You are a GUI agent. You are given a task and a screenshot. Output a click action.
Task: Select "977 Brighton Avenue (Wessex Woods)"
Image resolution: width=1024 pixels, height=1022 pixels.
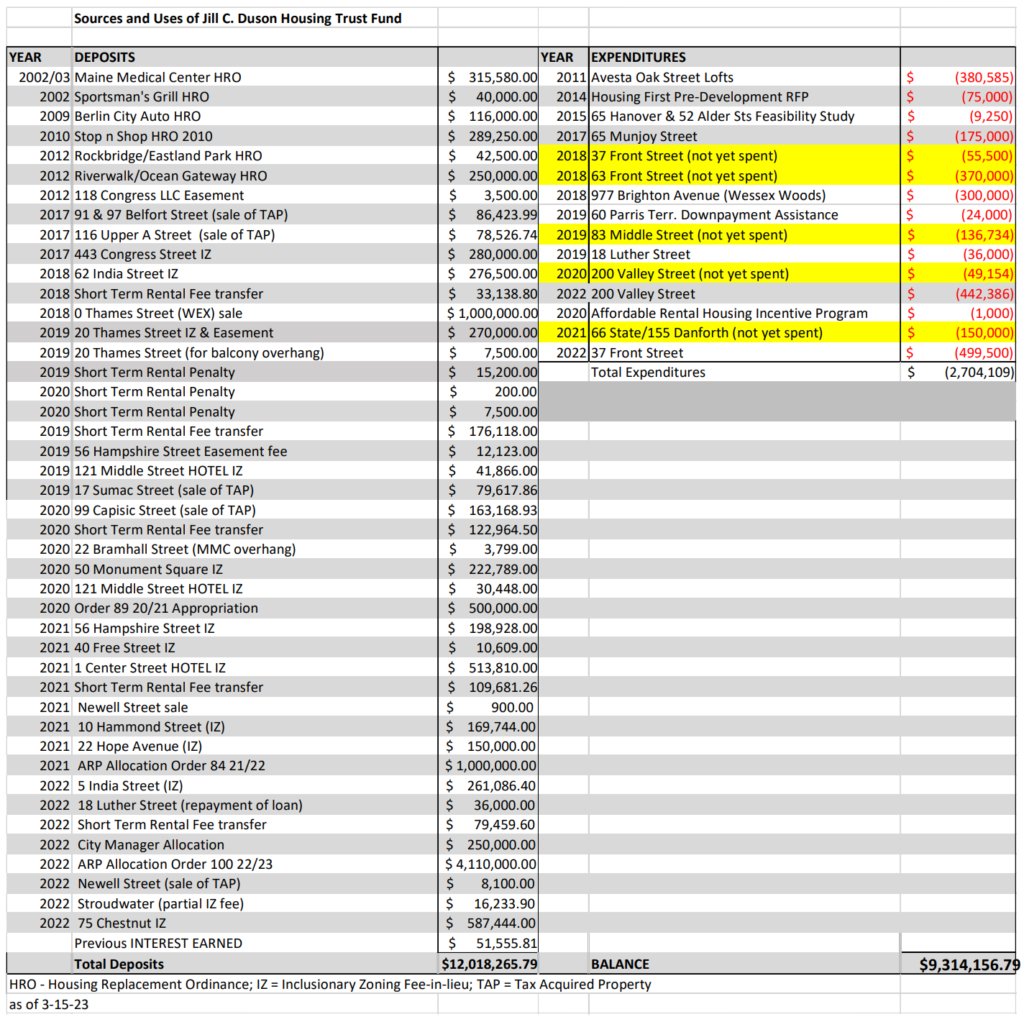pos(708,195)
